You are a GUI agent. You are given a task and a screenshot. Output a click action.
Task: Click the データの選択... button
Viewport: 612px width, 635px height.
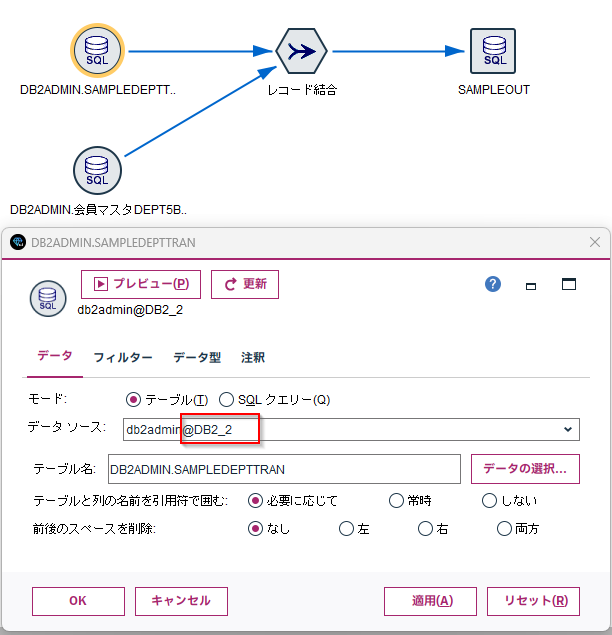click(x=525, y=469)
